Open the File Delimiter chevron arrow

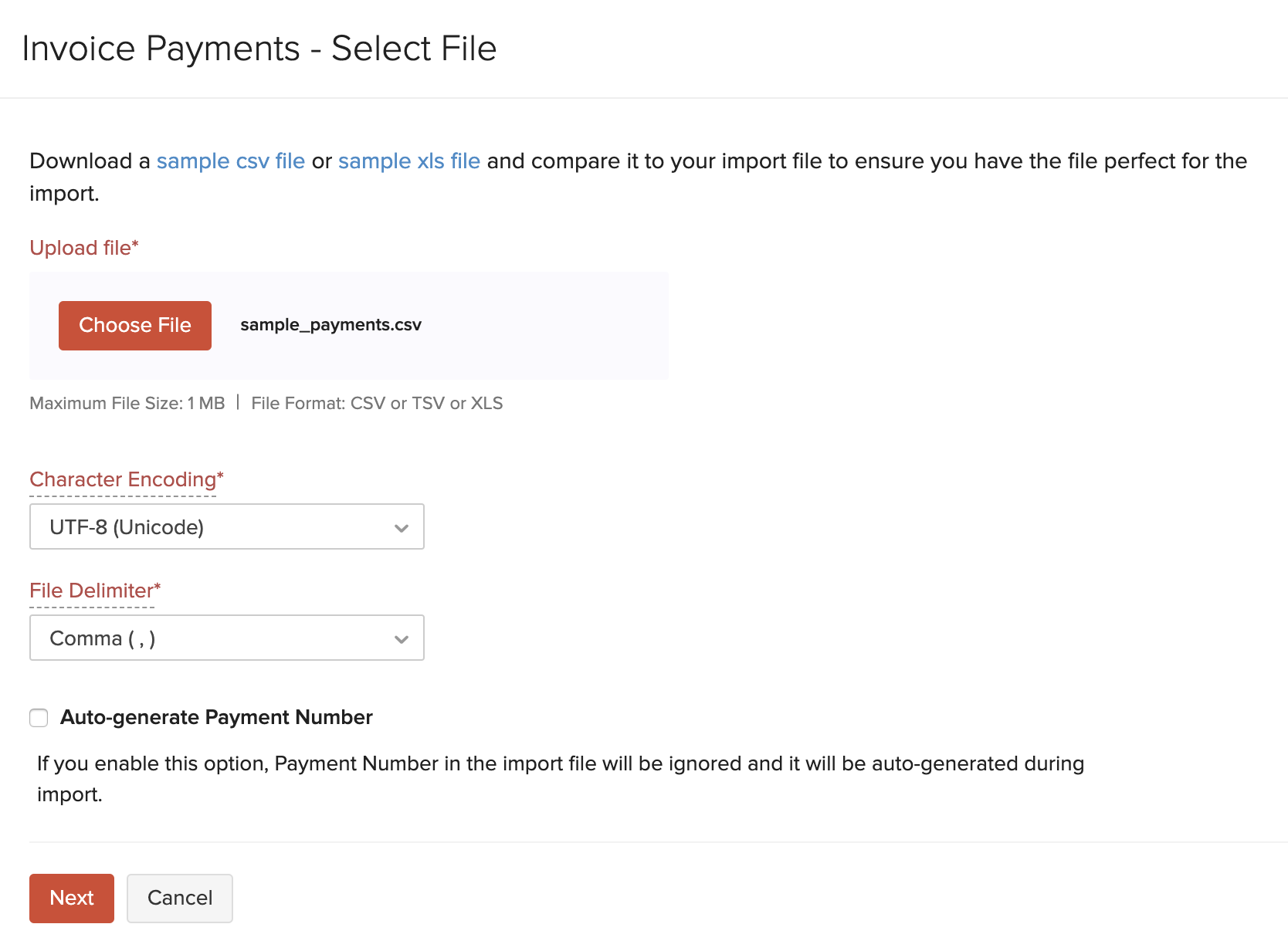pos(401,638)
